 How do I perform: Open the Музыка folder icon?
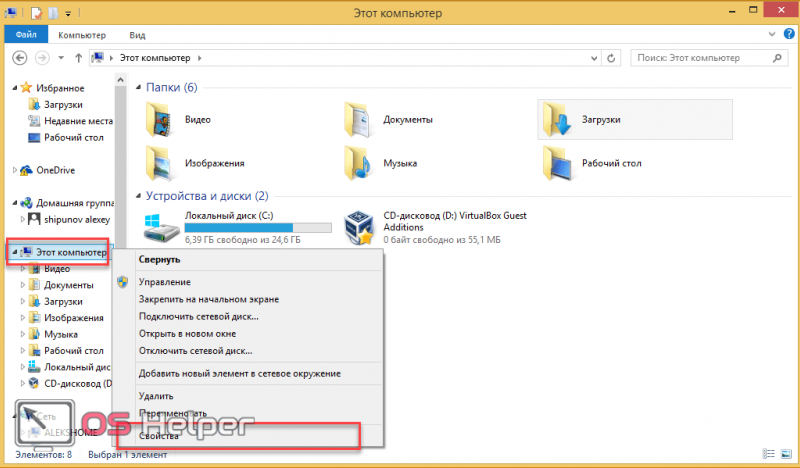357,163
